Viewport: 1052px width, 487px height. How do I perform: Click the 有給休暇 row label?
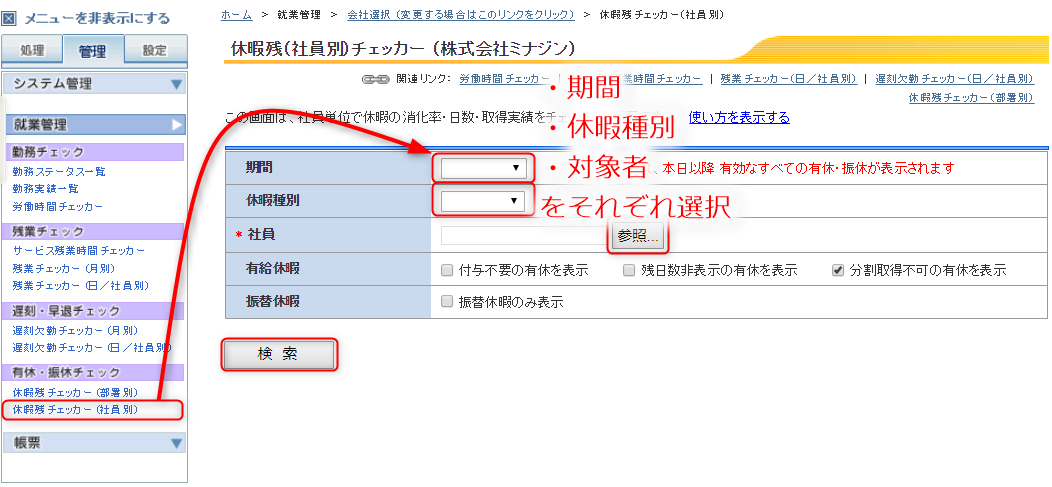pyautogui.click(x=273, y=269)
